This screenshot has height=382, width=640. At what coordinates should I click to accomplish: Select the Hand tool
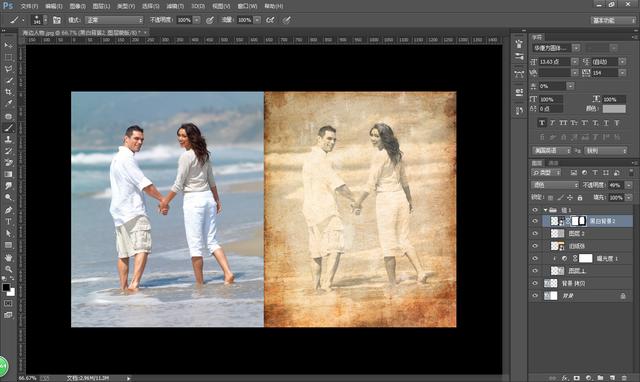point(8,258)
